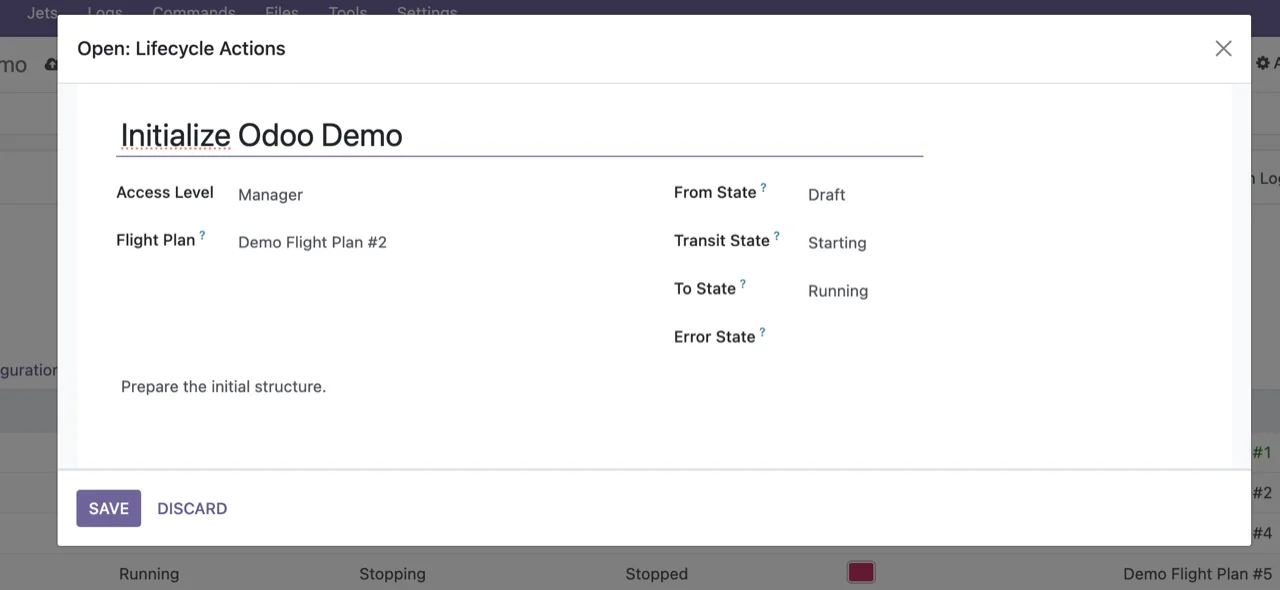The height and width of the screenshot is (590, 1280).
Task: Click the dark red color swatch
Action: [861, 573]
